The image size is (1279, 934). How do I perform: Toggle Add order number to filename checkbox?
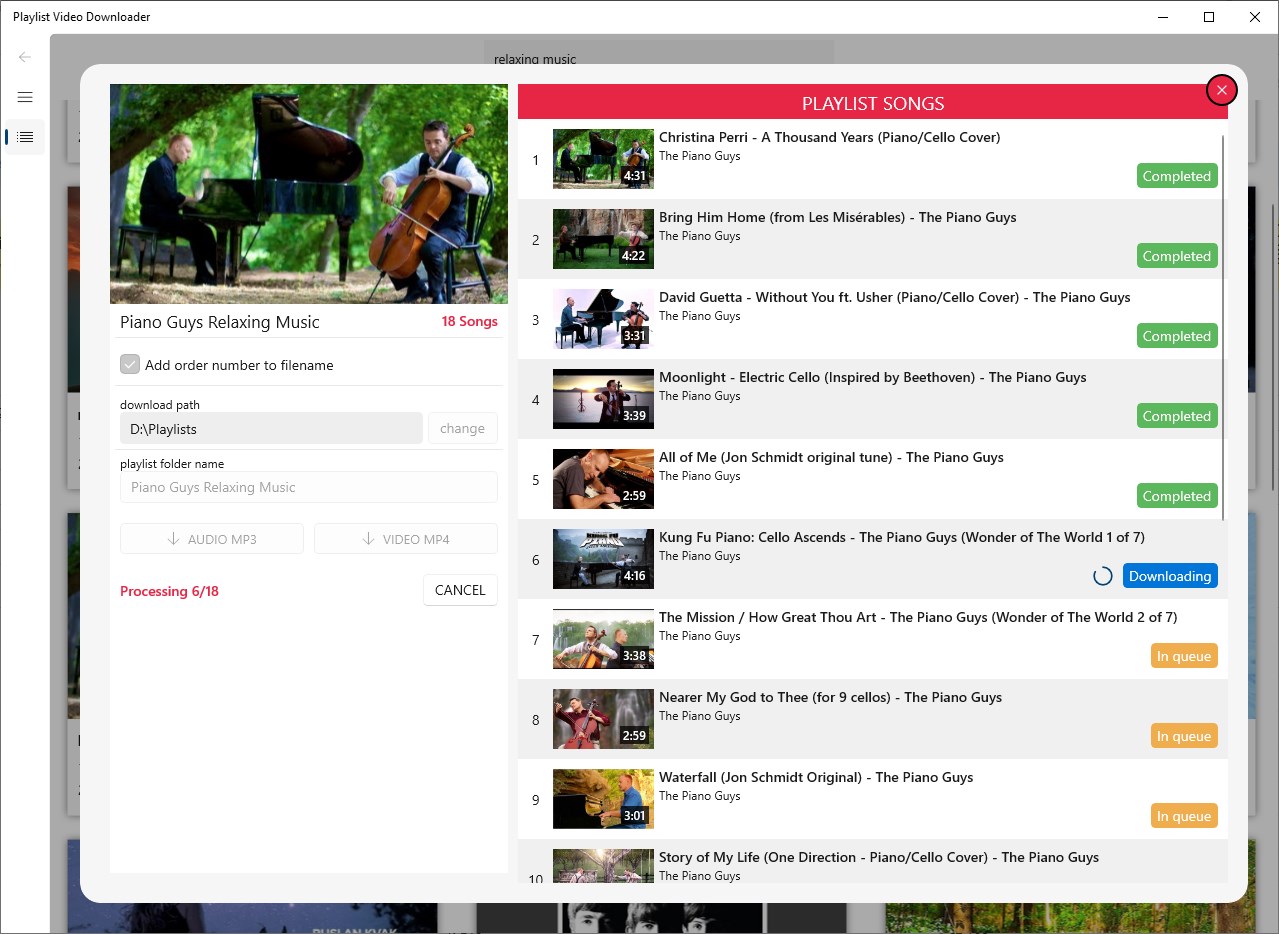[130, 365]
